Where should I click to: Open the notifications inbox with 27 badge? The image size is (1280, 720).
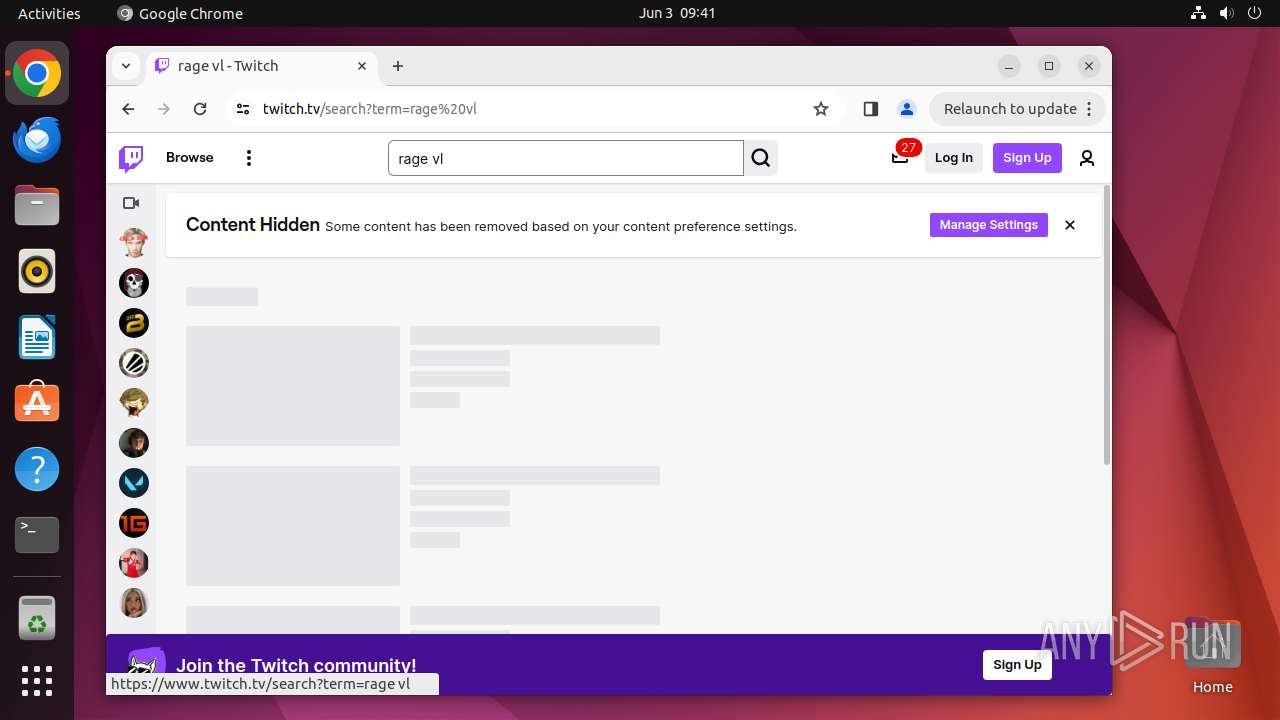point(900,157)
